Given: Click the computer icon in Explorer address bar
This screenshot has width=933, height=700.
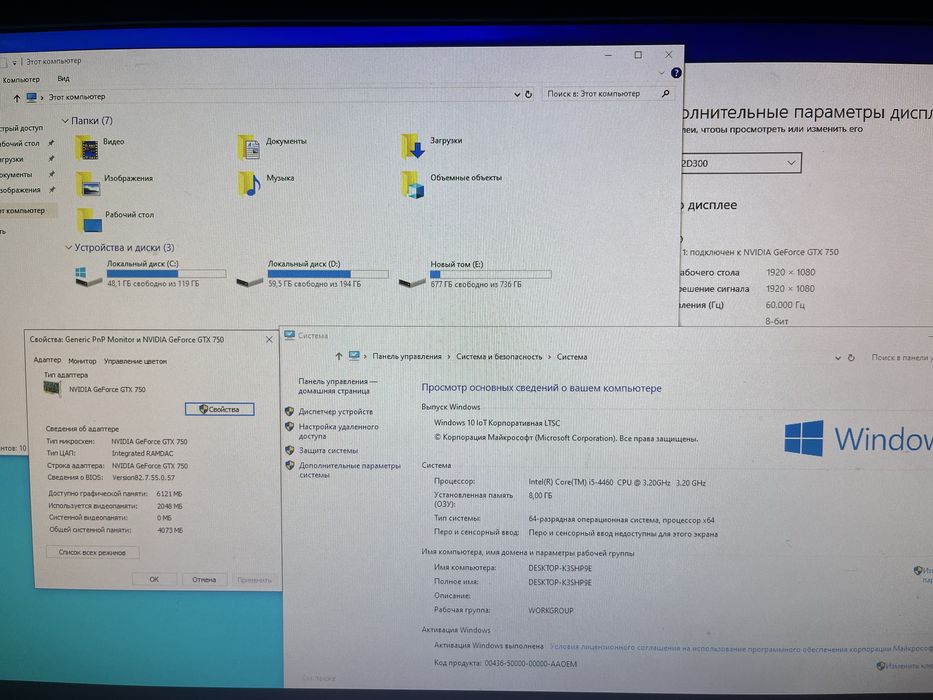Looking at the screenshot, I should 32,97.
